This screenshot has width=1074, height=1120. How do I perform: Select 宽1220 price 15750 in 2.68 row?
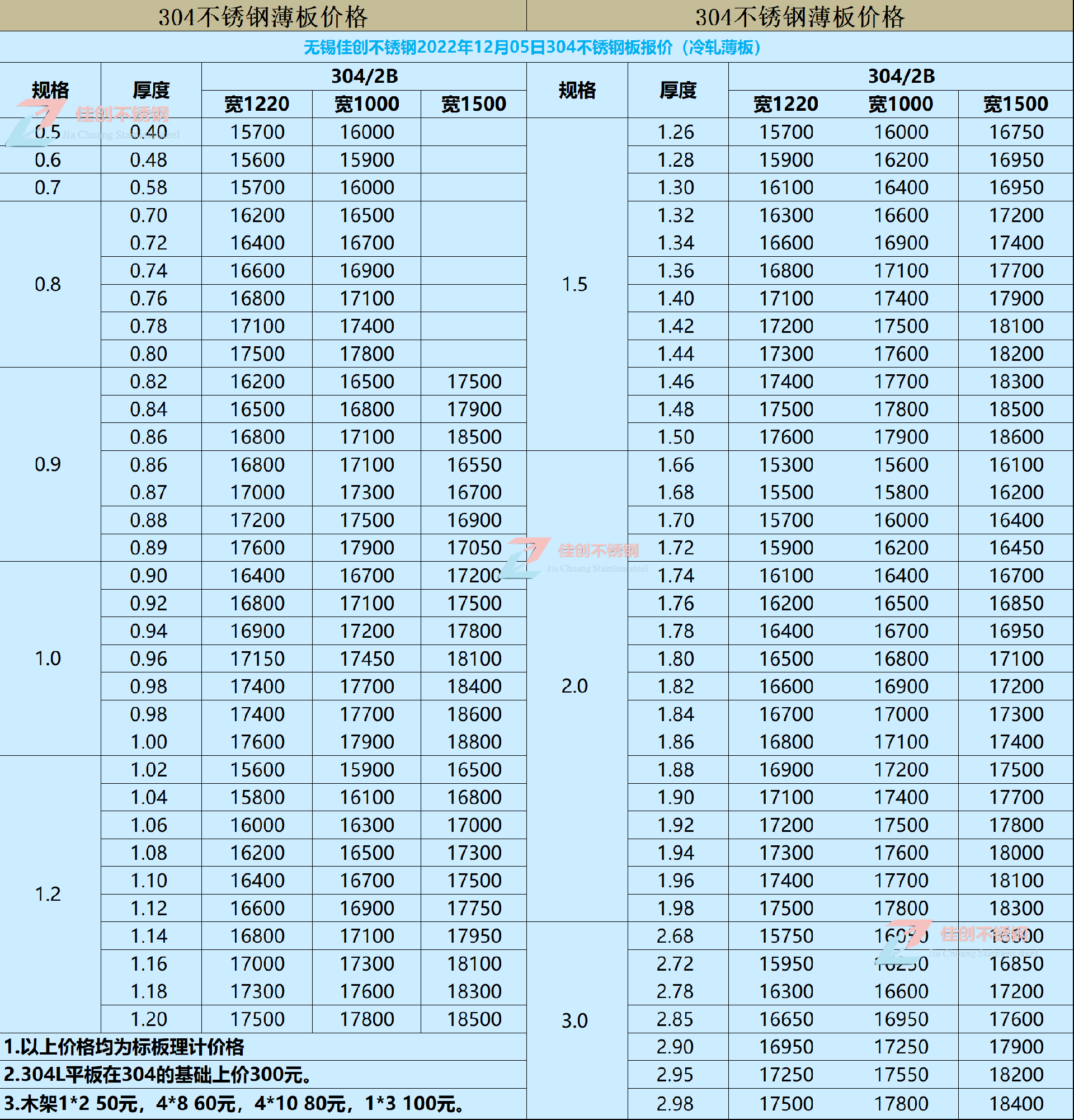786,936
